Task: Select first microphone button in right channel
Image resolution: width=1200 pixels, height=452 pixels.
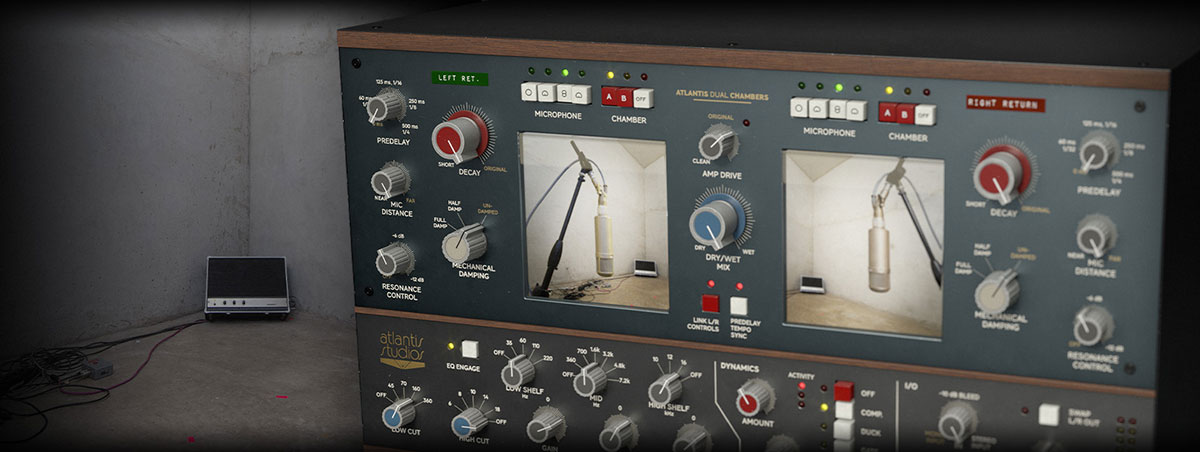Action: (800, 107)
